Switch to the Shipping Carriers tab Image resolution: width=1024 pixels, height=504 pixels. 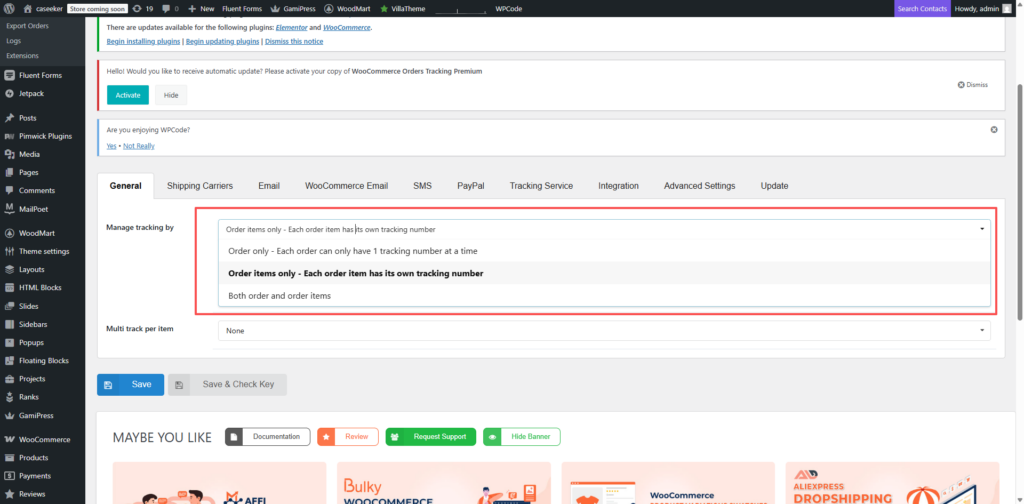[200, 186]
